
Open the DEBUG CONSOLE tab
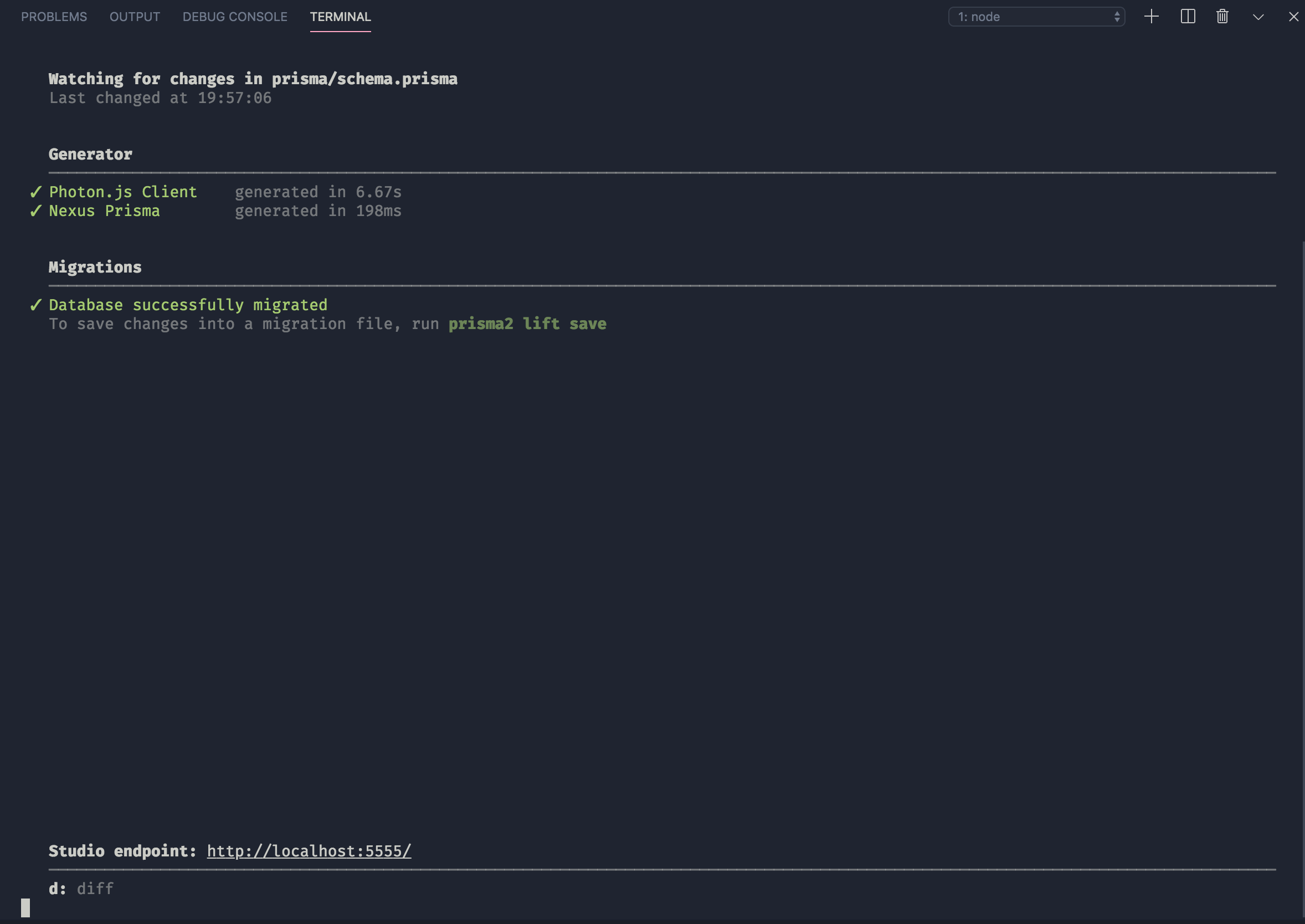click(x=234, y=17)
